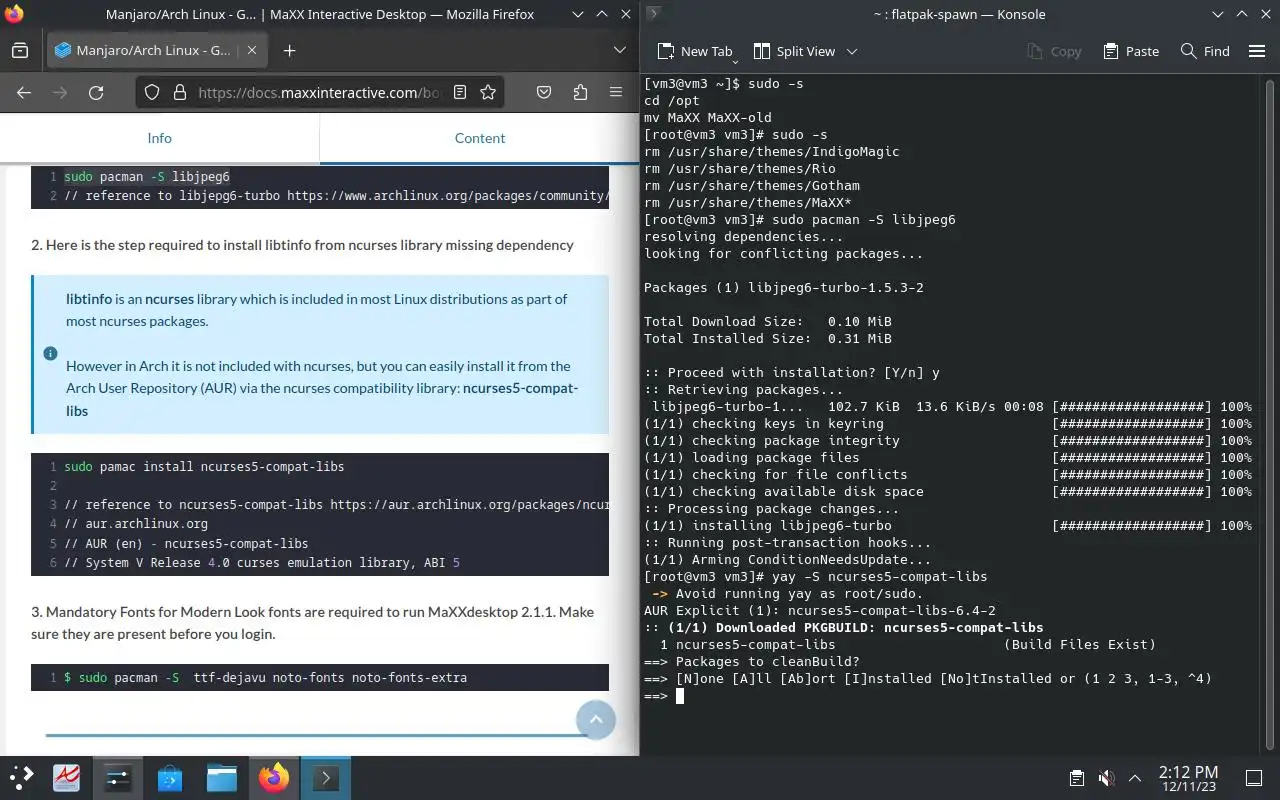Click 'sudo pamac install ncurses5-compat-libs' code line
Screen dimensions: 1280x800
(x=204, y=467)
